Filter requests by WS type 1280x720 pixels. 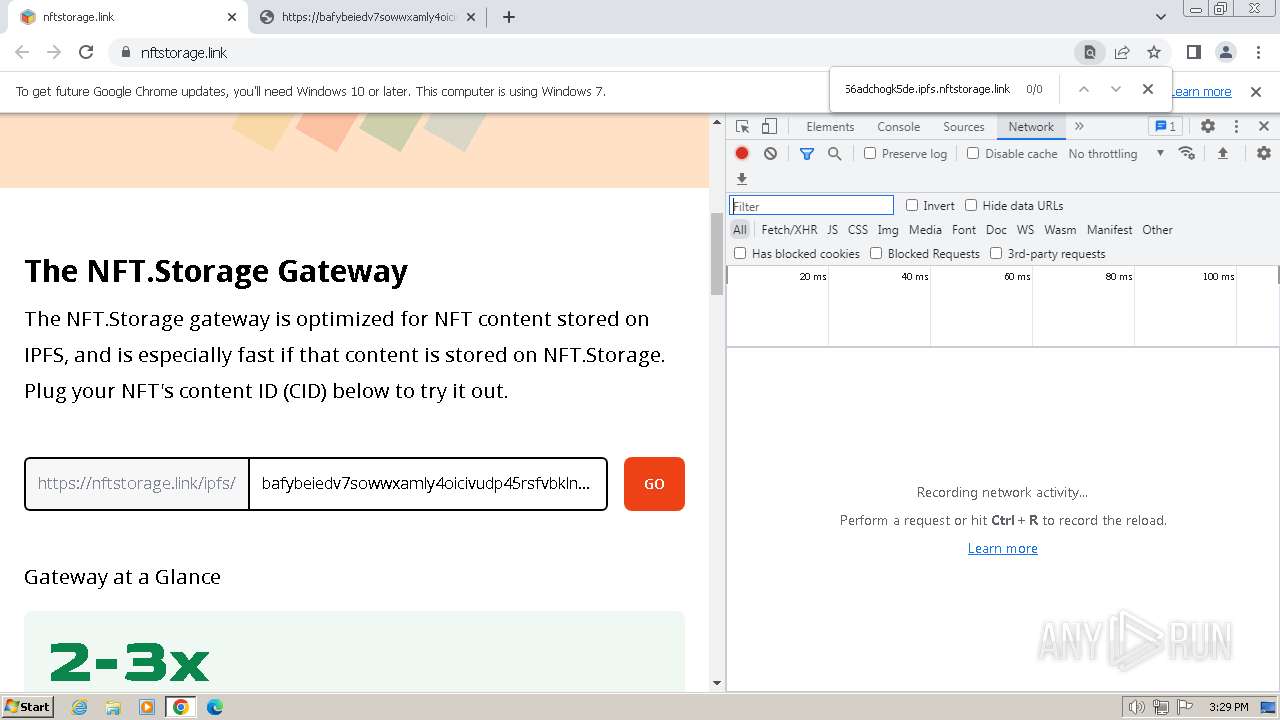pyautogui.click(x=1025, y=230)
